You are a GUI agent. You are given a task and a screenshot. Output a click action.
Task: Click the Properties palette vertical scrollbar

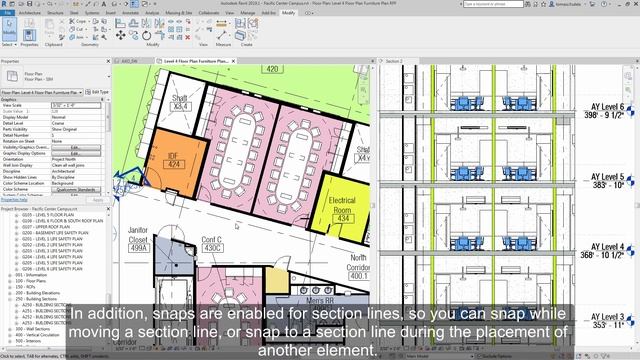pos(108,118)
